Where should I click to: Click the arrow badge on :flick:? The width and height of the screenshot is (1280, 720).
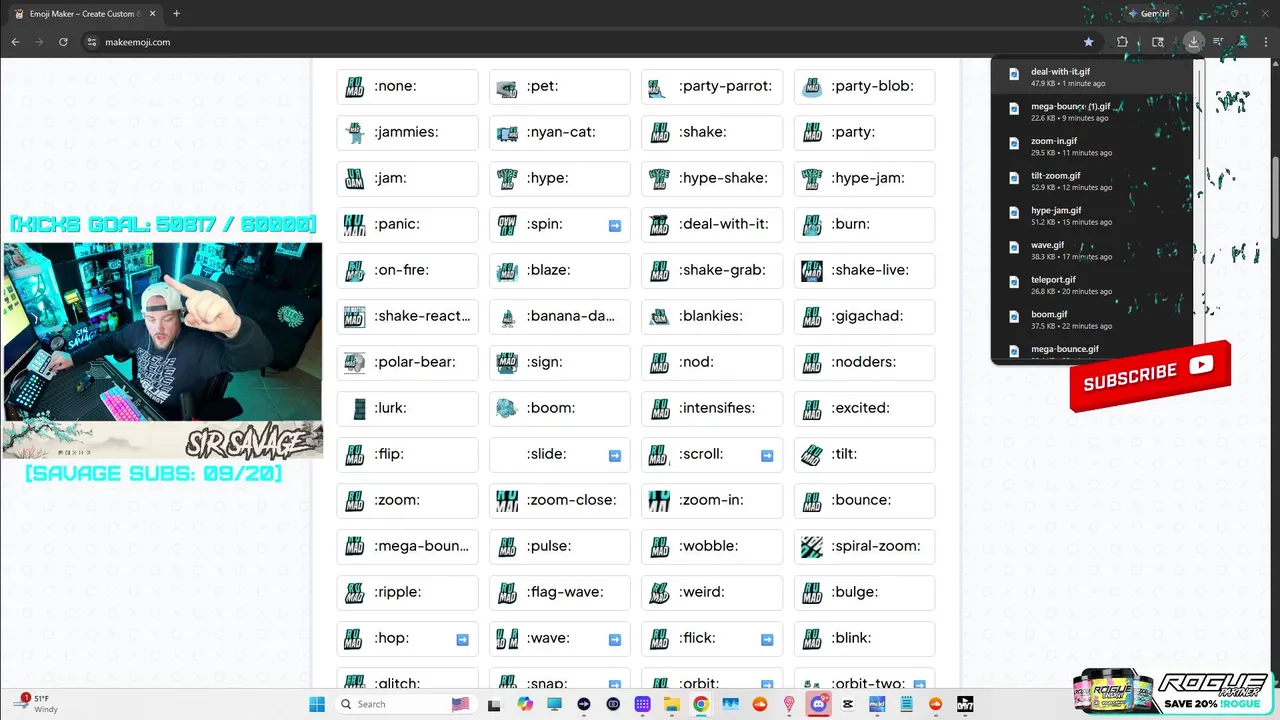[767, 640]
